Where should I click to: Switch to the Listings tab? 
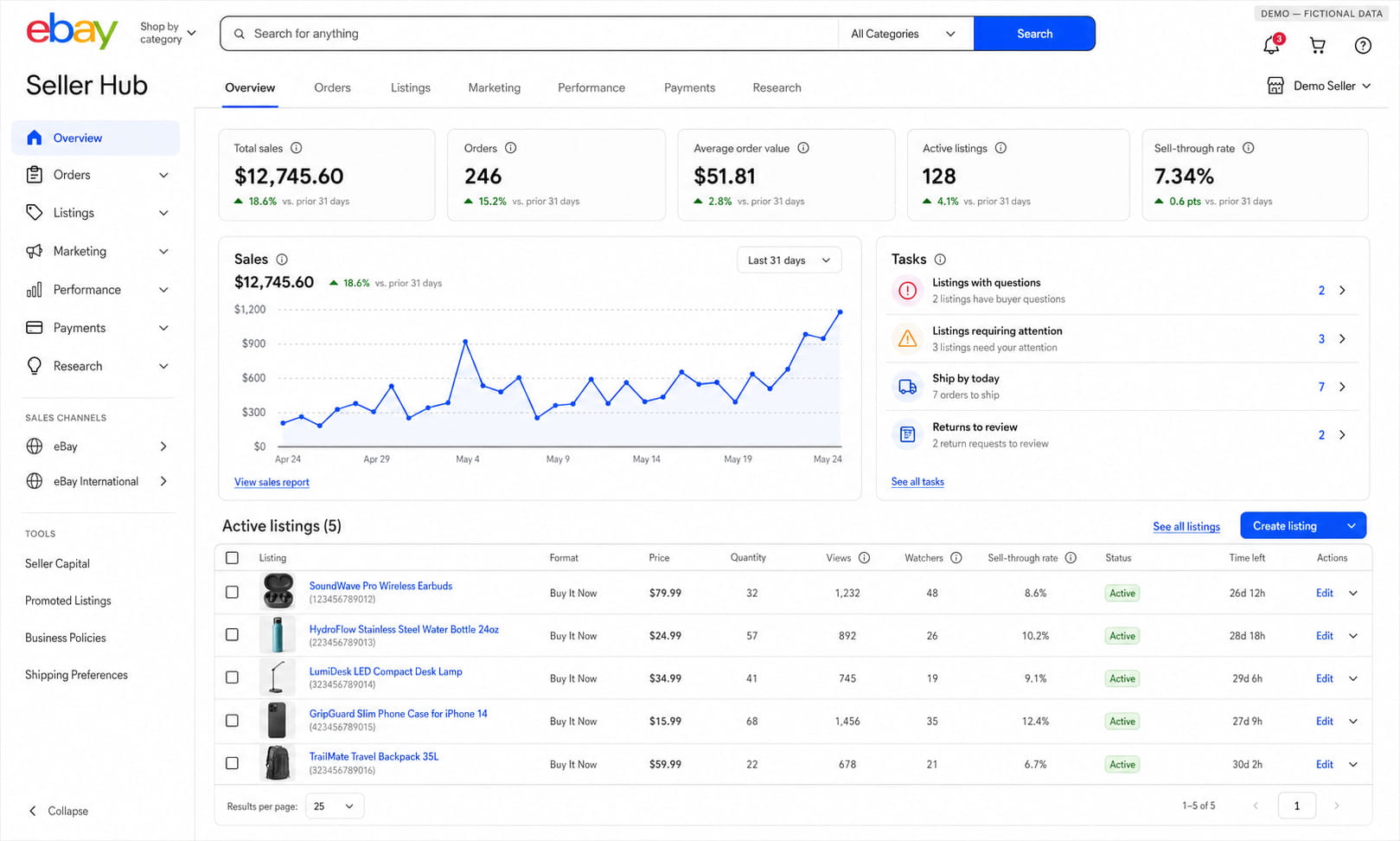pos(410,87)
